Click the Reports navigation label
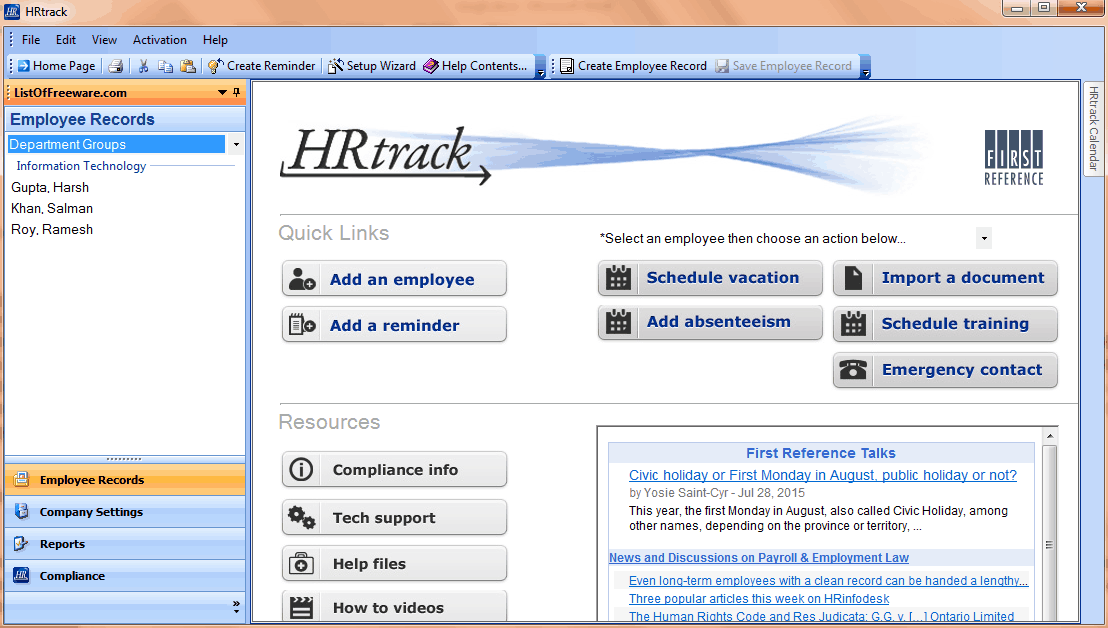Screen dimensions: 1108x628 click(62, 544)
